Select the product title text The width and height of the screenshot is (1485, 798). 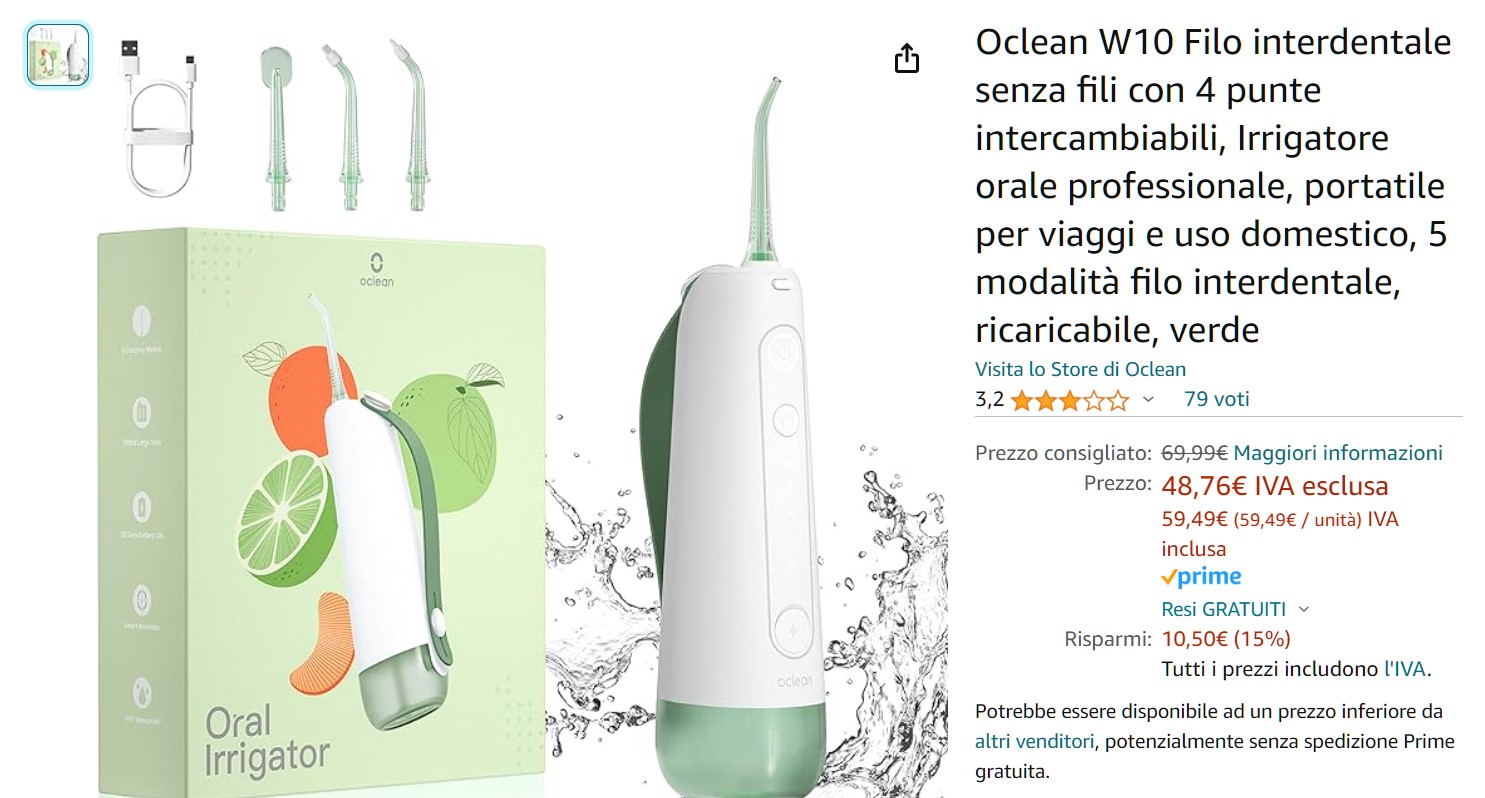(1210, 185)
